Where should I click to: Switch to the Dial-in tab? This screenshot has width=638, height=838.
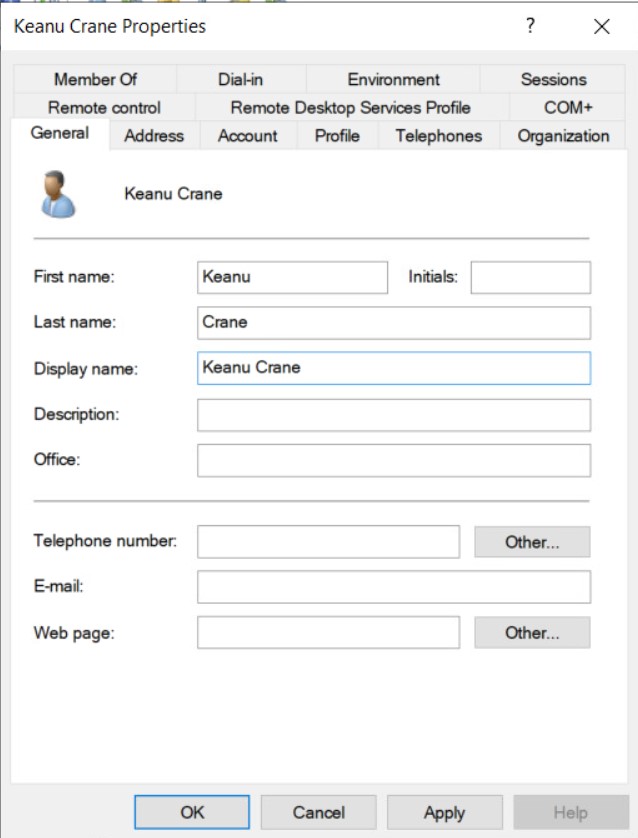click(240, 79)
